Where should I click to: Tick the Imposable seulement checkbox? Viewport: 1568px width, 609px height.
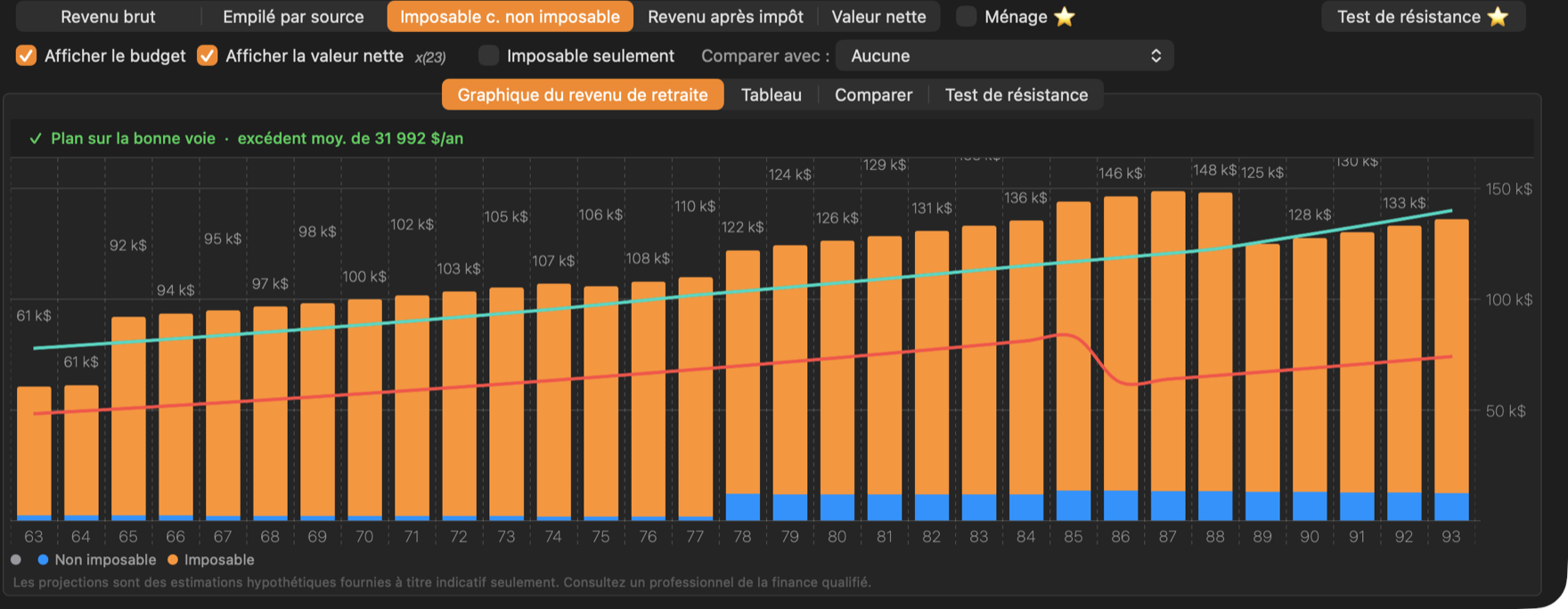488,56
